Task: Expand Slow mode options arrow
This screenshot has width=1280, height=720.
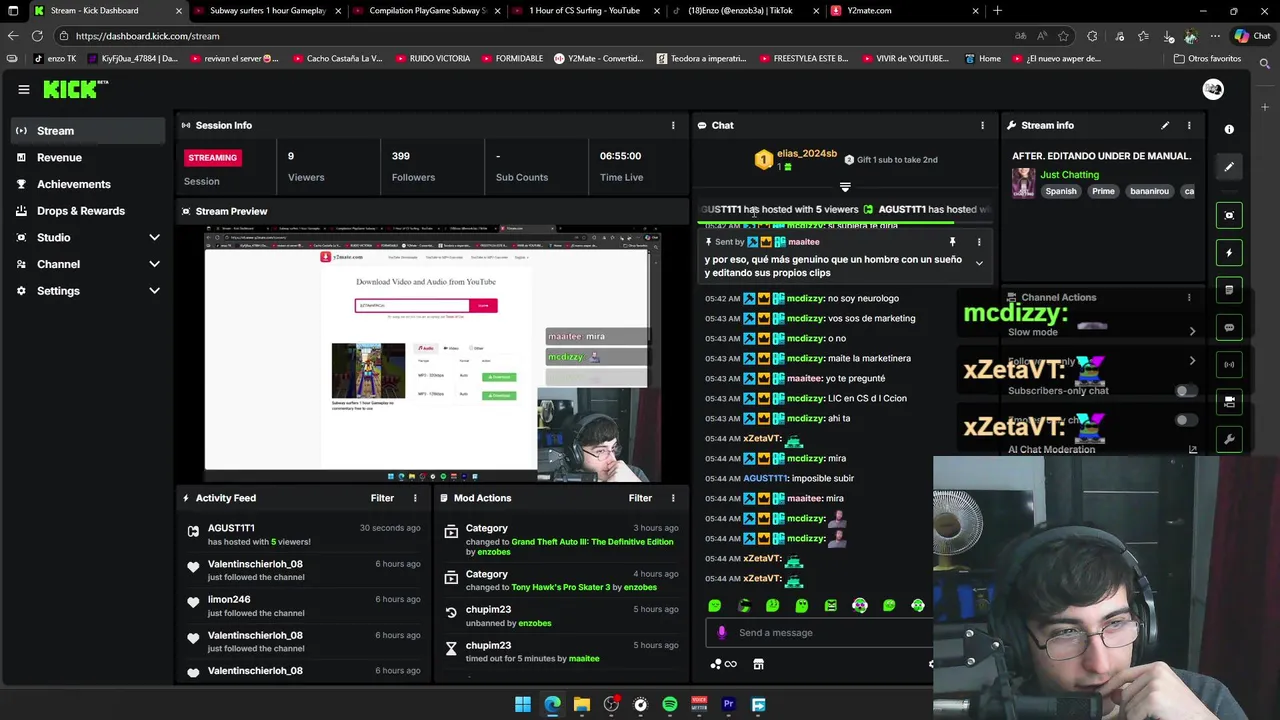Action: tap(1192, 331)
